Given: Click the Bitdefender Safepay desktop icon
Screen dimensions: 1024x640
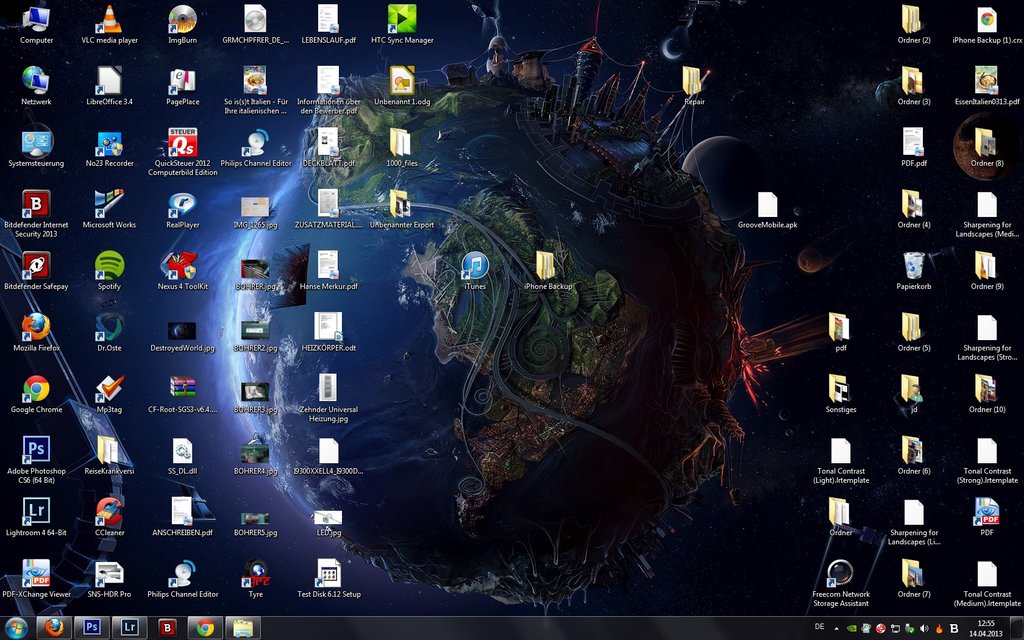Looking at the screenshot, I should (x=36, y=266).
